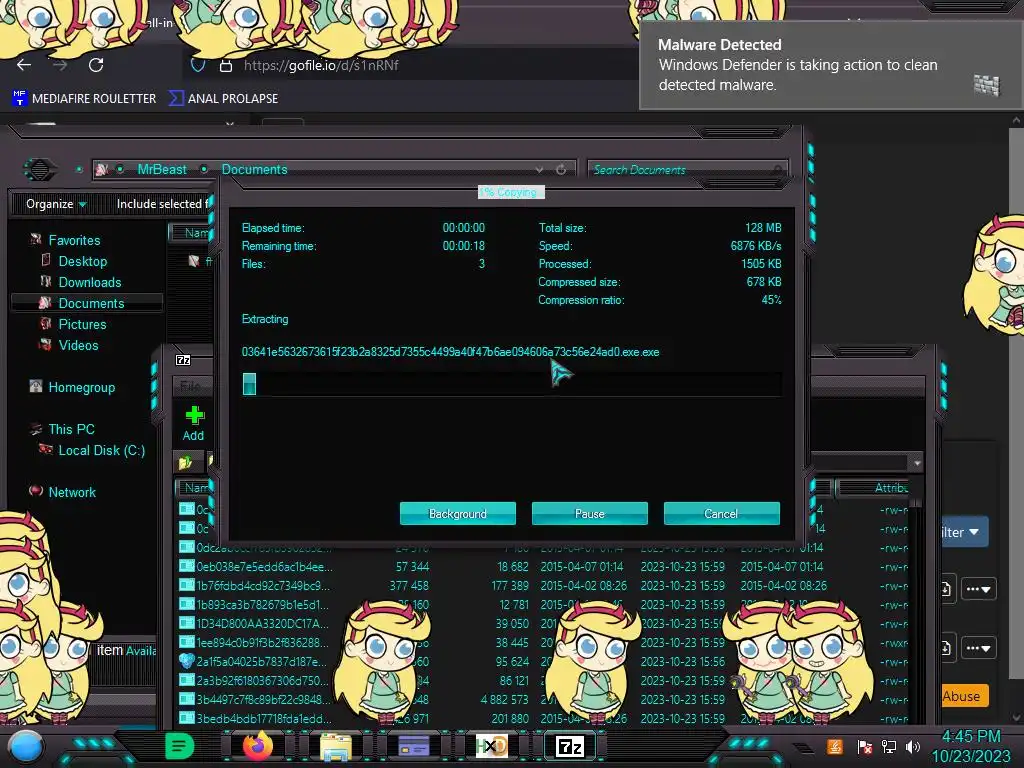Open the Organize dropdown in Explorer
The height and width of the screenshot is (768, 1024).
coord(56,204)
